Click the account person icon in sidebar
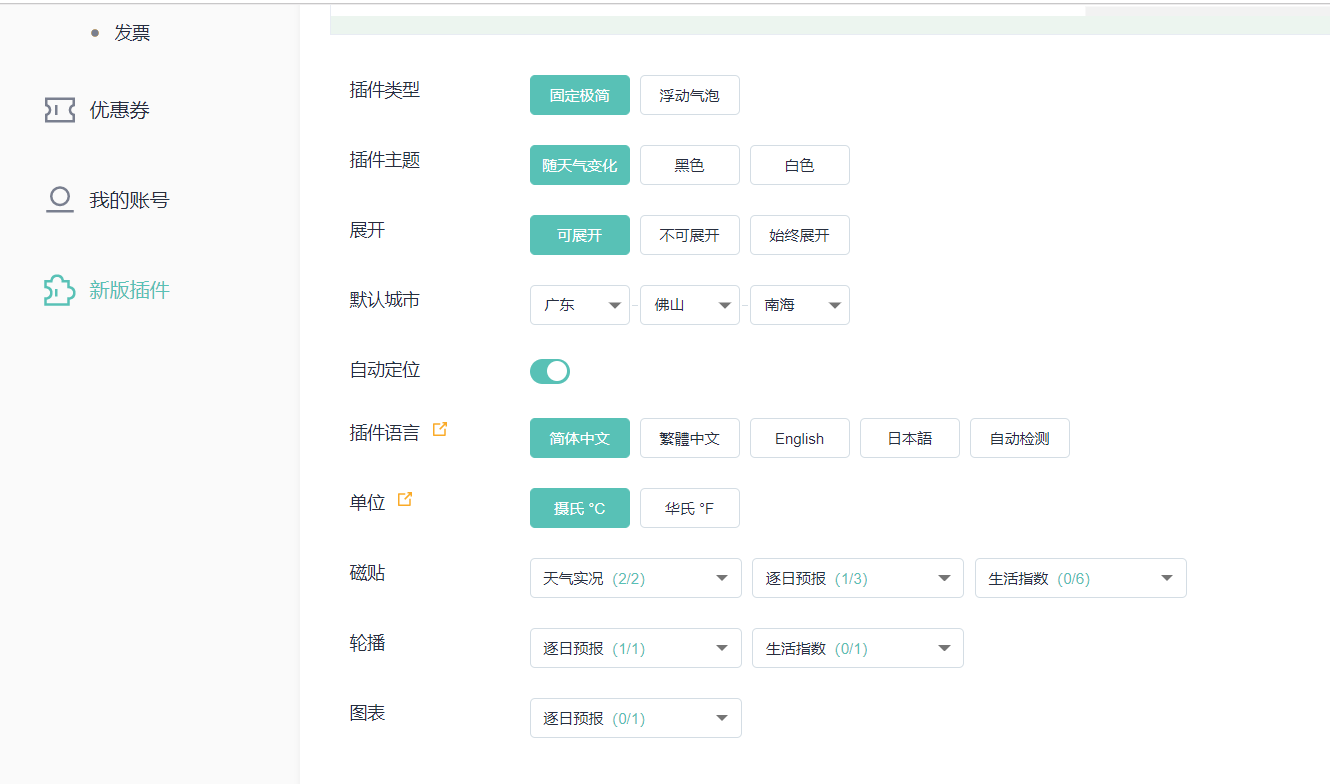The image size is (1330, 784). click(x=60, y=200)
